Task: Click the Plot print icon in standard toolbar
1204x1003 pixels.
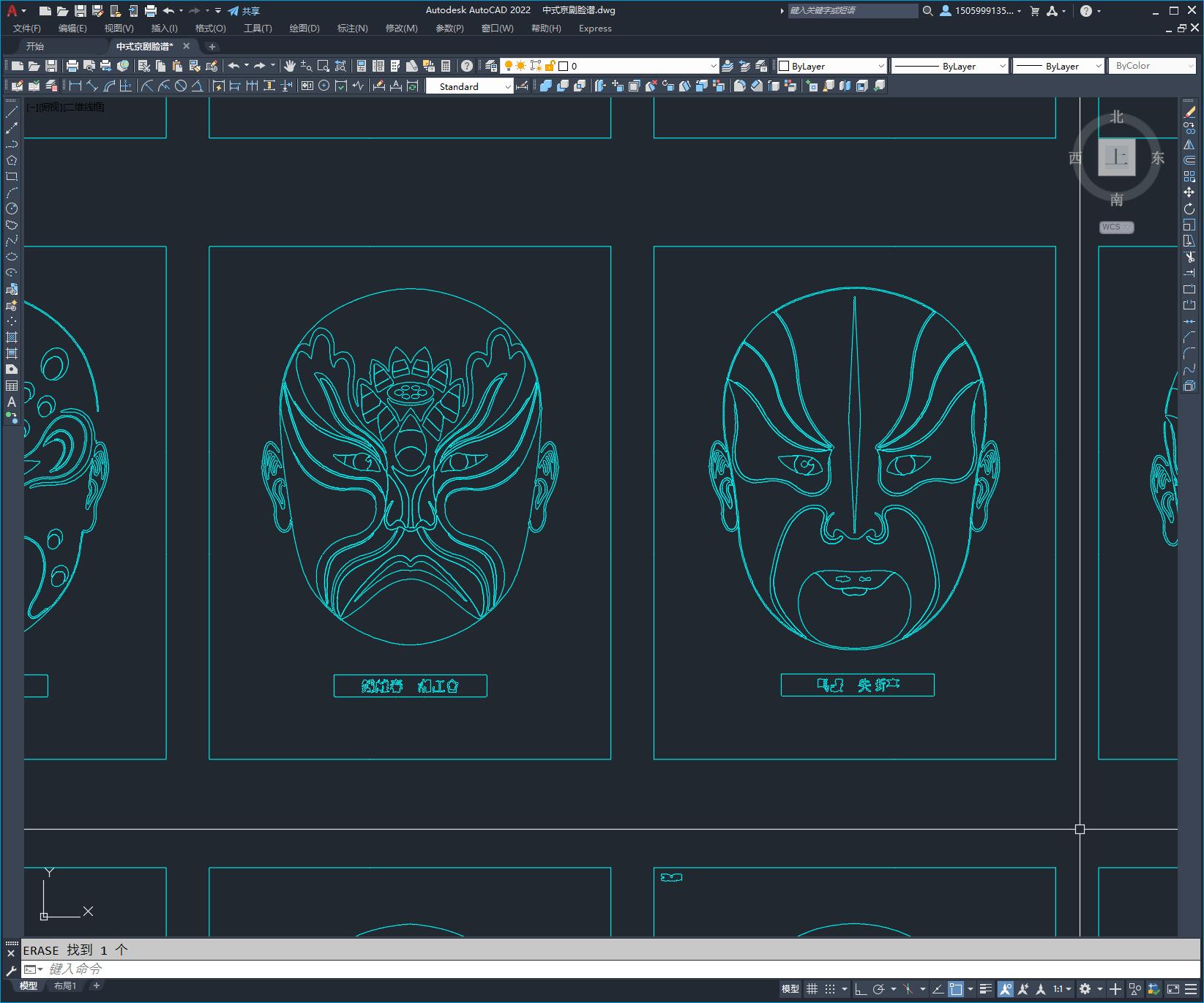Action: click(x=72, y=66)
